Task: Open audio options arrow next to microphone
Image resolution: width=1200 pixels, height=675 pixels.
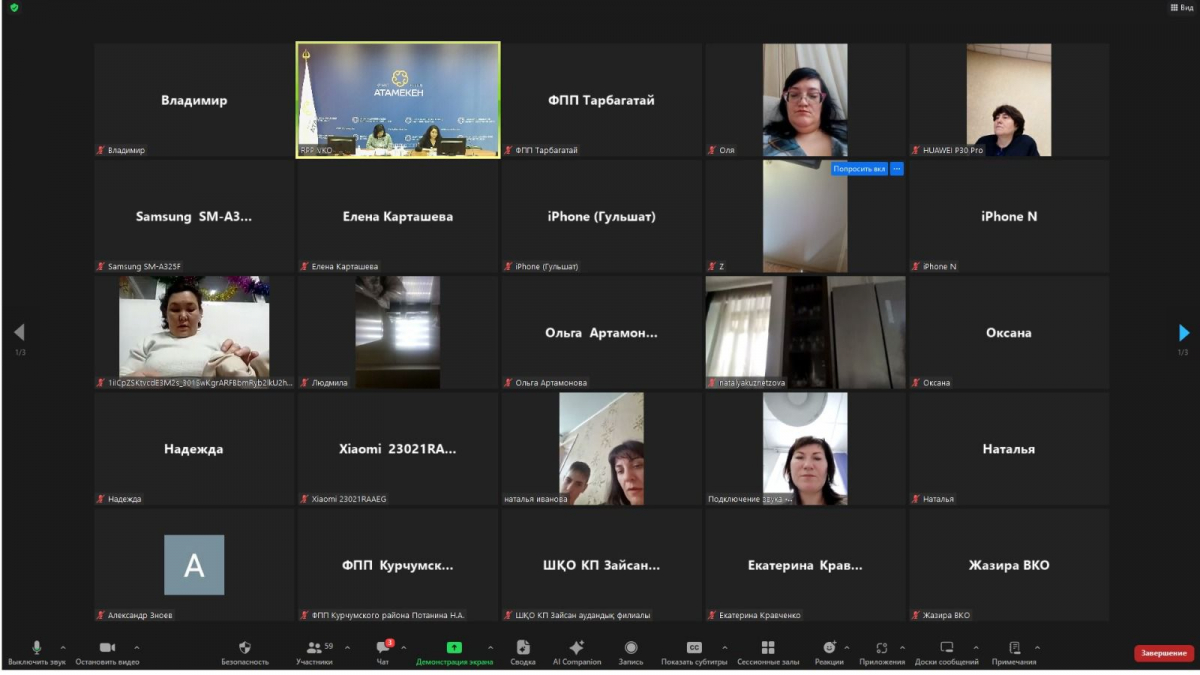Action: point(63,648)
